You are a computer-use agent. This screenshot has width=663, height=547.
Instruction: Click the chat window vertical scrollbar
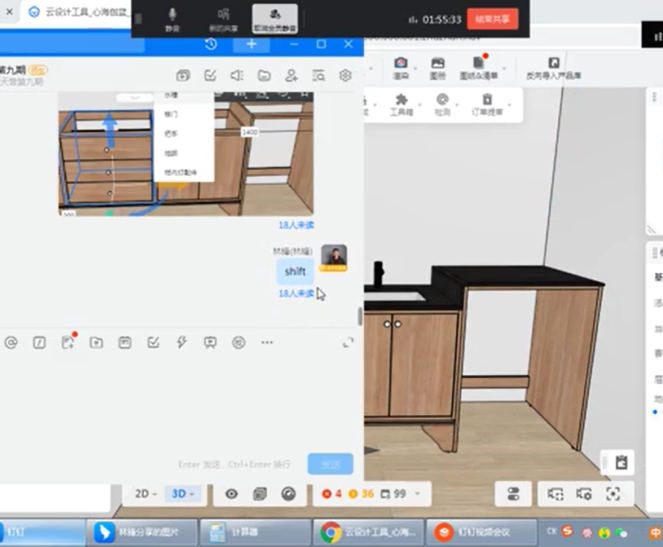click(x=360, y=316)
